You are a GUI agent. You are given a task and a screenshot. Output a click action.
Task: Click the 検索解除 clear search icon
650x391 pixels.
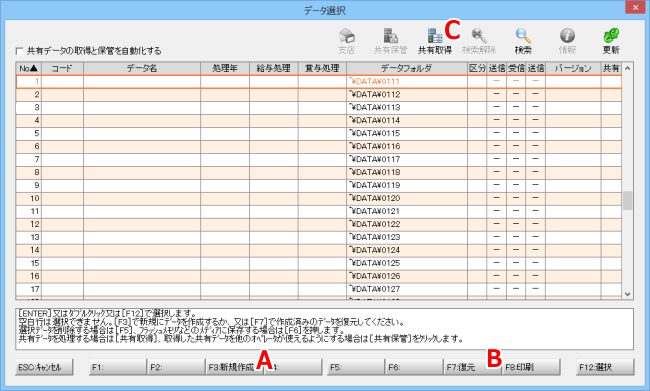point(479,41)
